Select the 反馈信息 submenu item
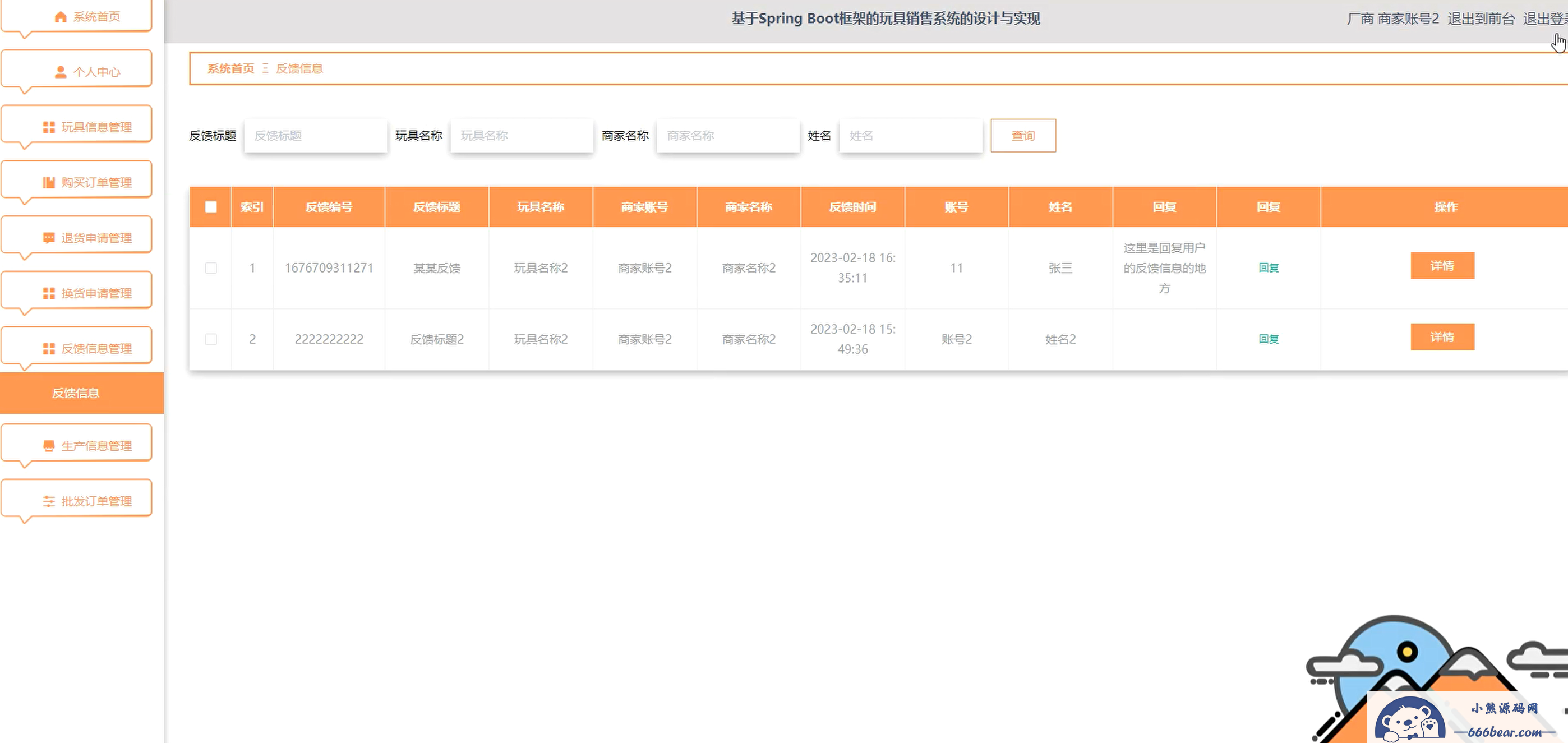 [81, 393]
